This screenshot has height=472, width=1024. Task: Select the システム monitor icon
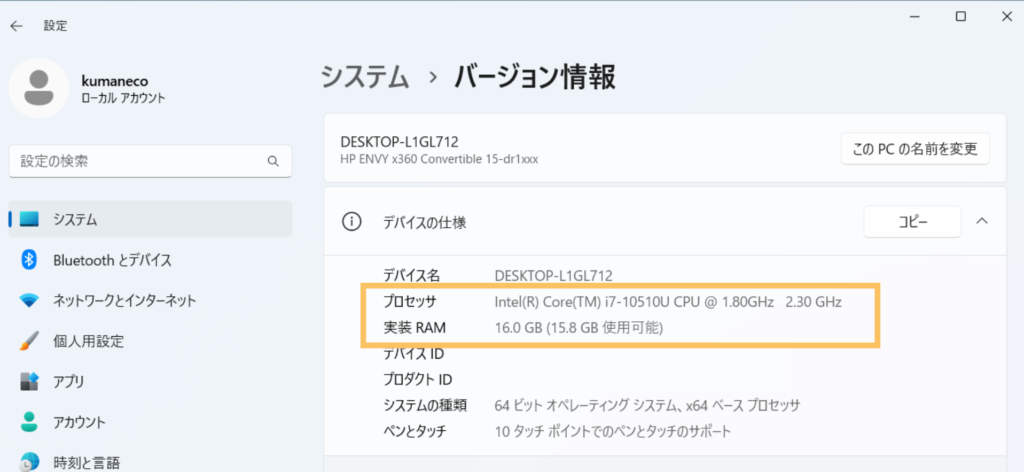coord(29,220)
